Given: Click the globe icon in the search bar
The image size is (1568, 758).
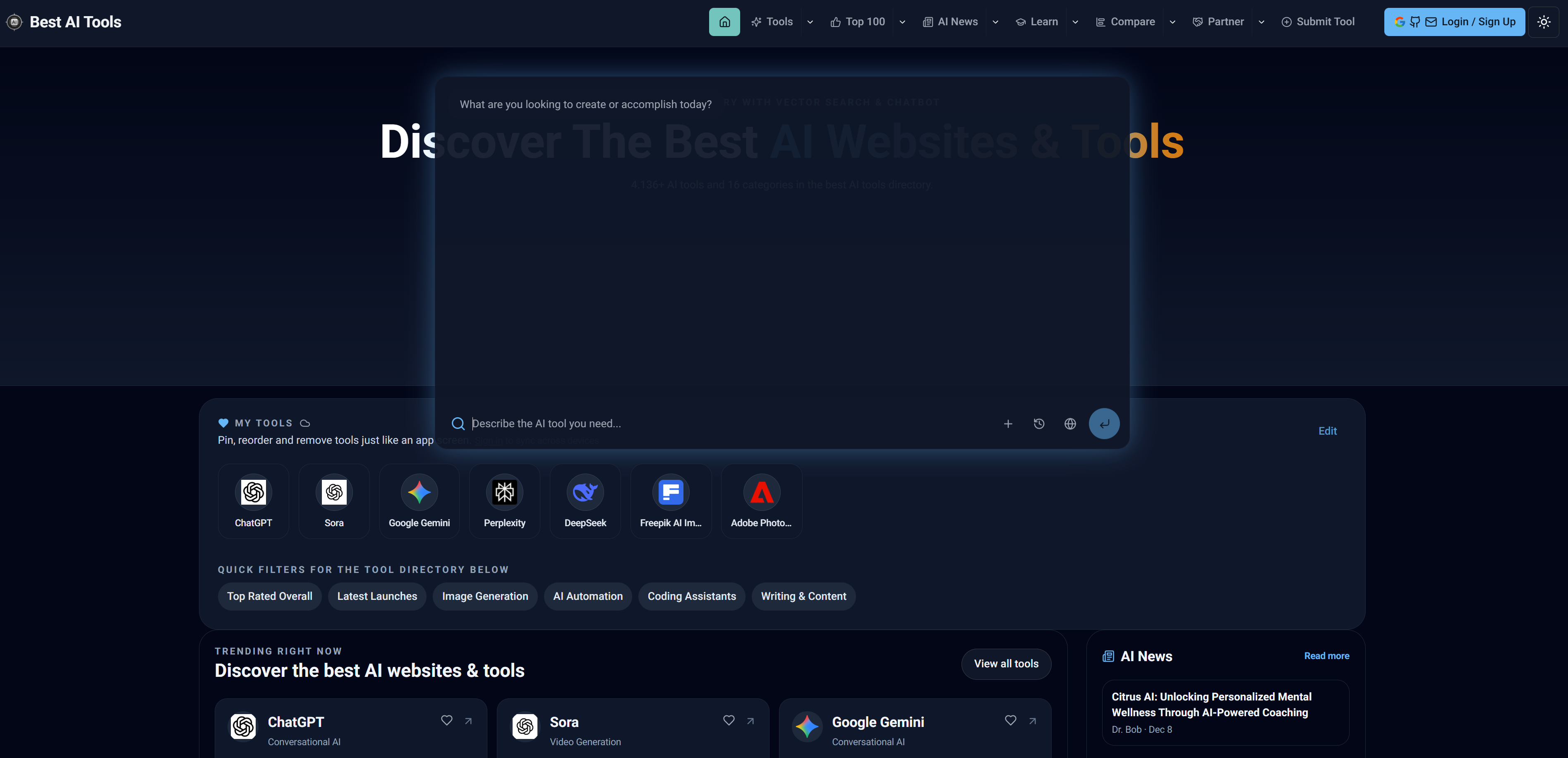Looking at the screenshot, I should pos(1070,424).
